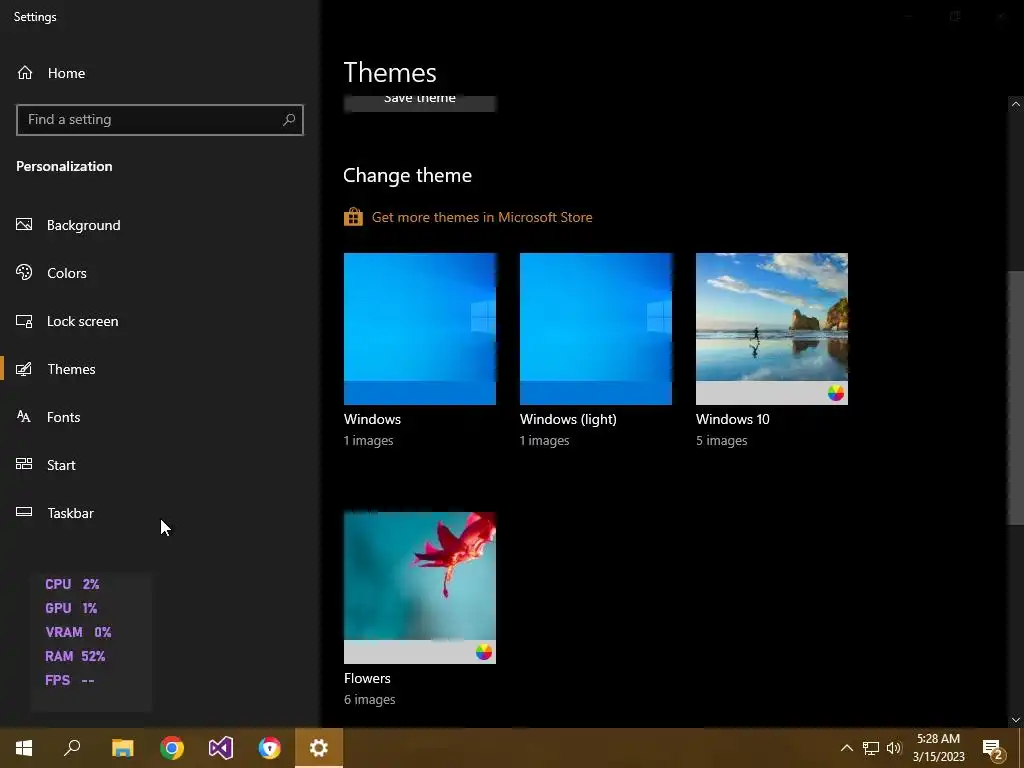
Task: Click the 'VRAM 0%' overlay reading
Action: click(78, 632)
